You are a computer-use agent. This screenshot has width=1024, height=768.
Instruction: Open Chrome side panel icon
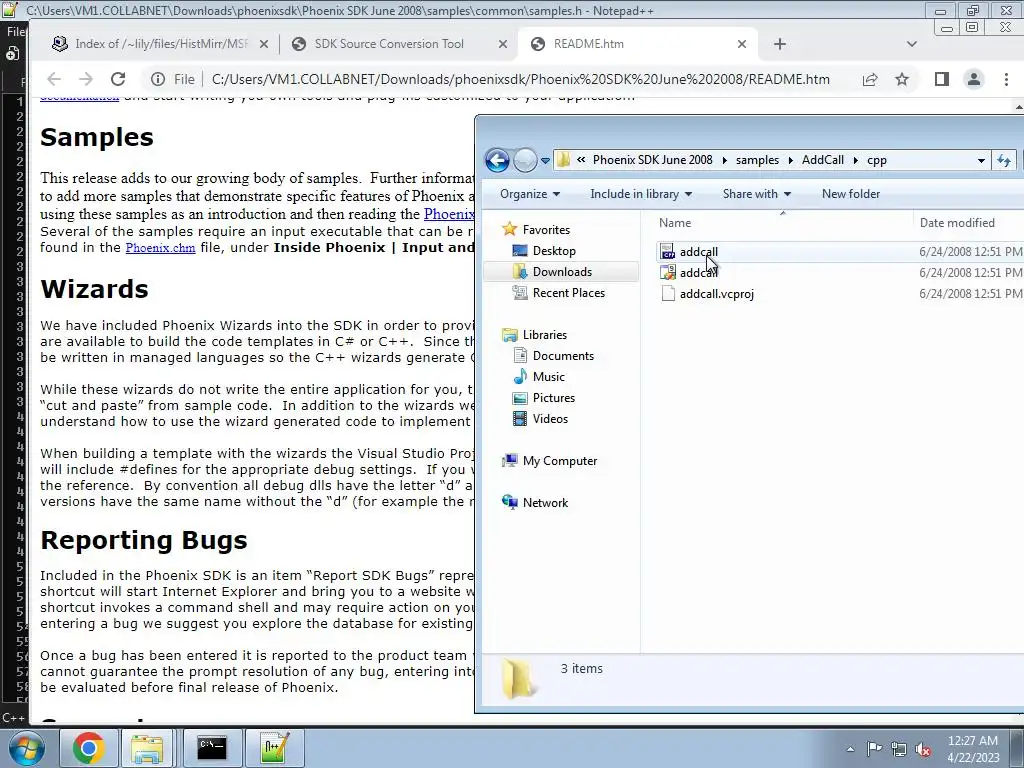pos(941,79)
